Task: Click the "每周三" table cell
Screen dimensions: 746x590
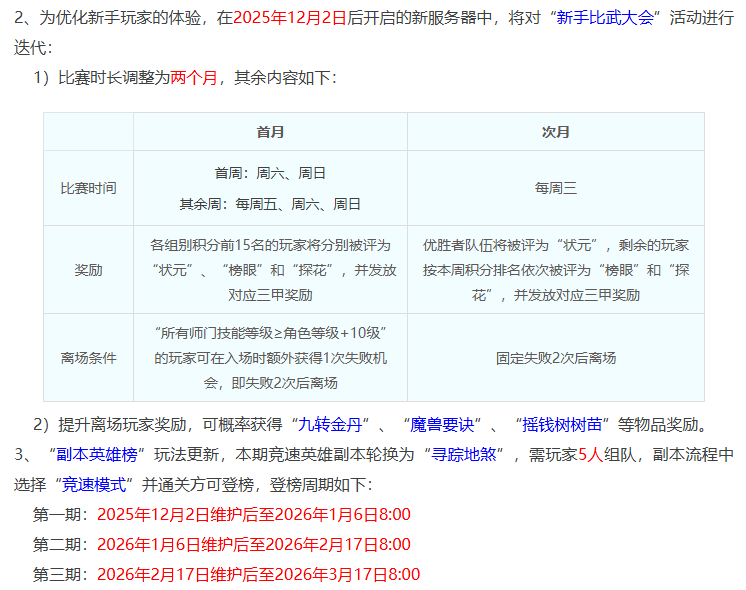Action: [x=555, y=188]
